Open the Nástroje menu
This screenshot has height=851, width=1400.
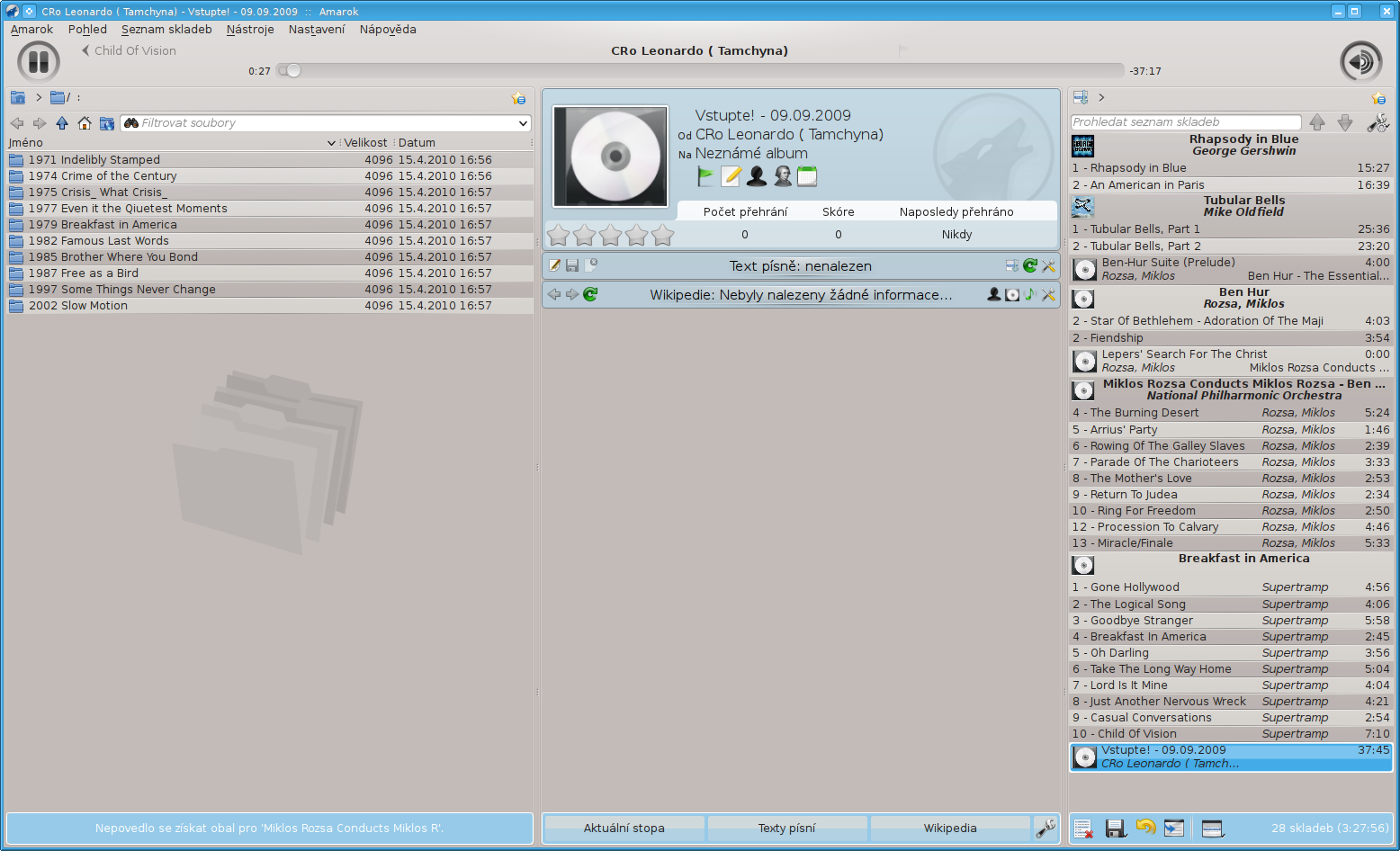tap(250, 29)
